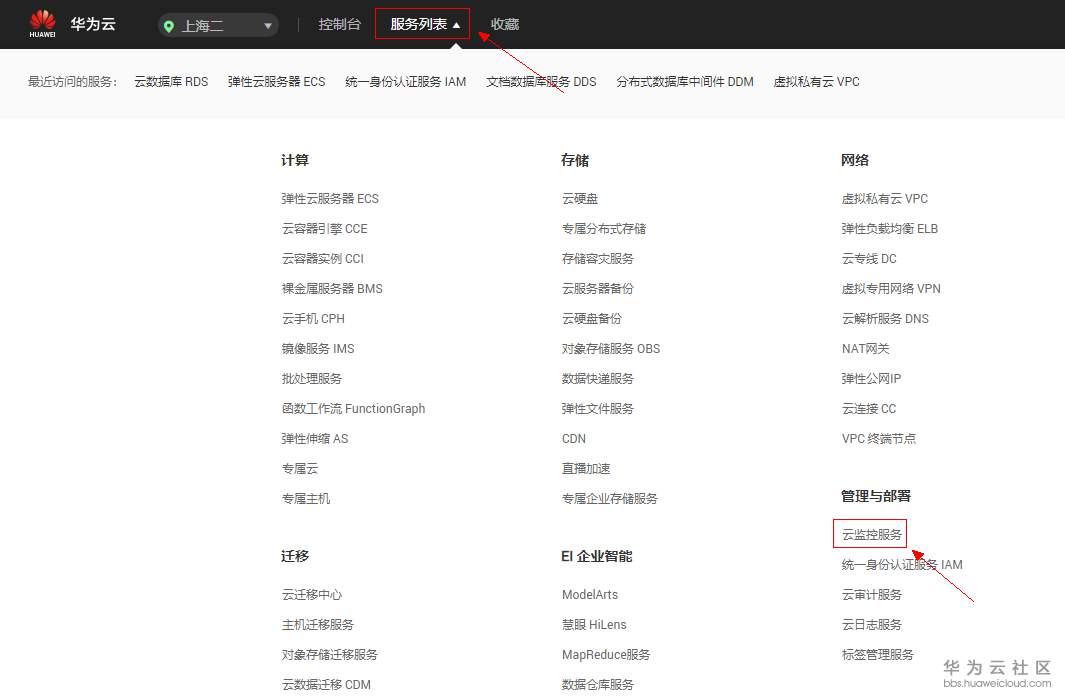The width and height of the screenshot is (1065, 698).
Task: Open 弹性负载均衡 ELB
Action: (890, 229)
